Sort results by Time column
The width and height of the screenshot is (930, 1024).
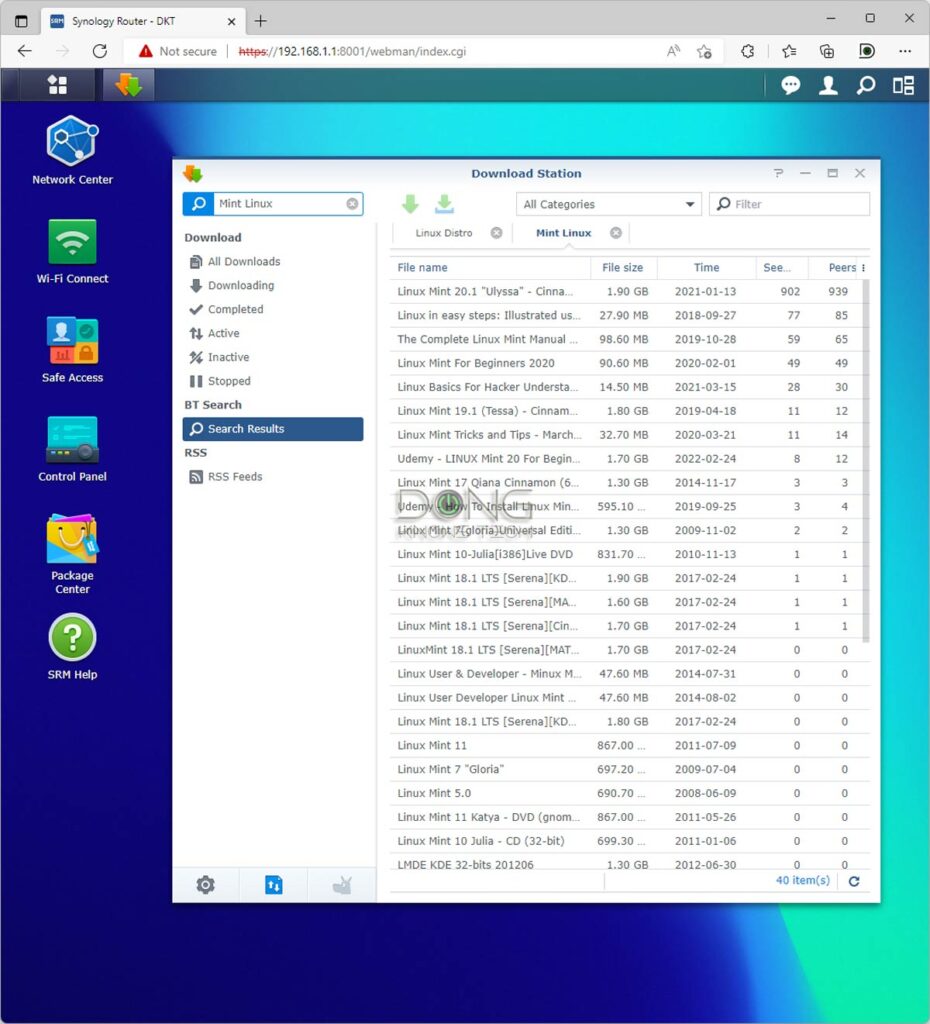coord(706,268)
